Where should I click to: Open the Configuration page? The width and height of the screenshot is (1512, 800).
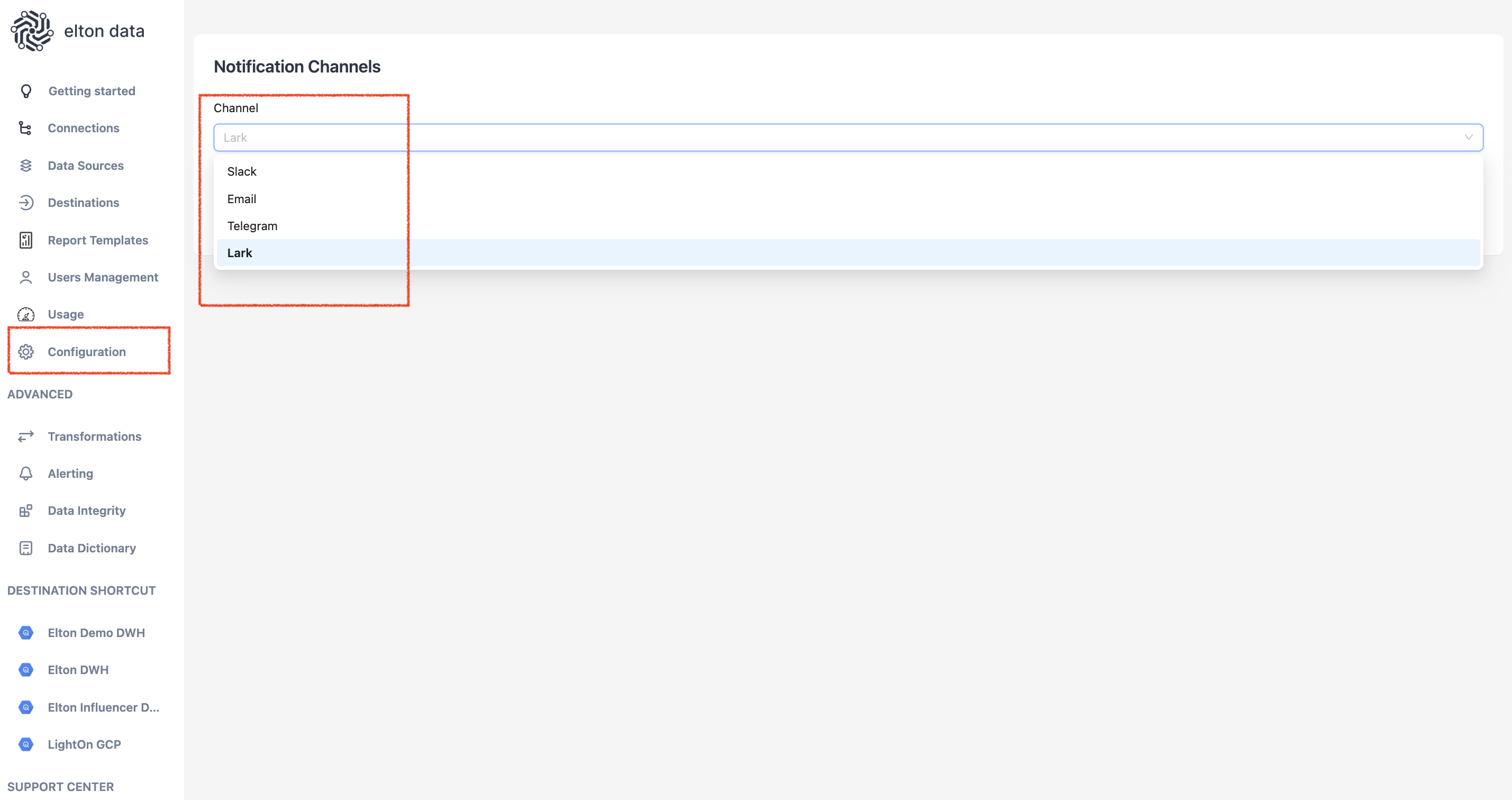87,351
